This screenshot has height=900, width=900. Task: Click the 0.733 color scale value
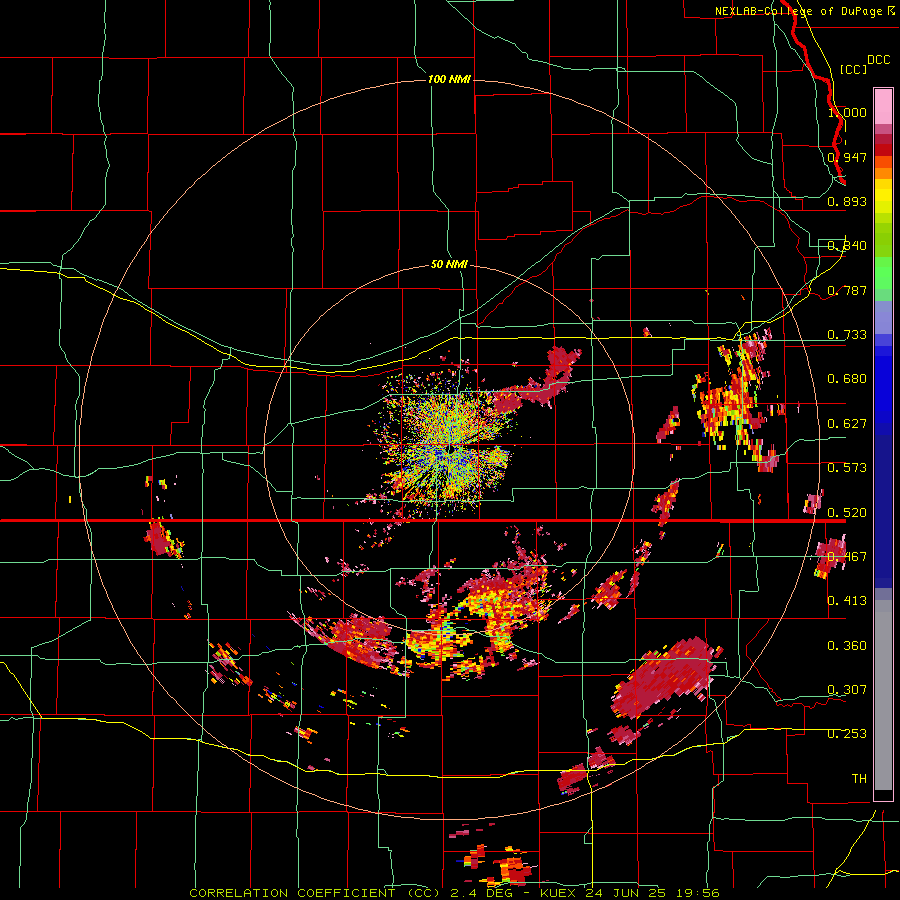(x=847, y=335)
